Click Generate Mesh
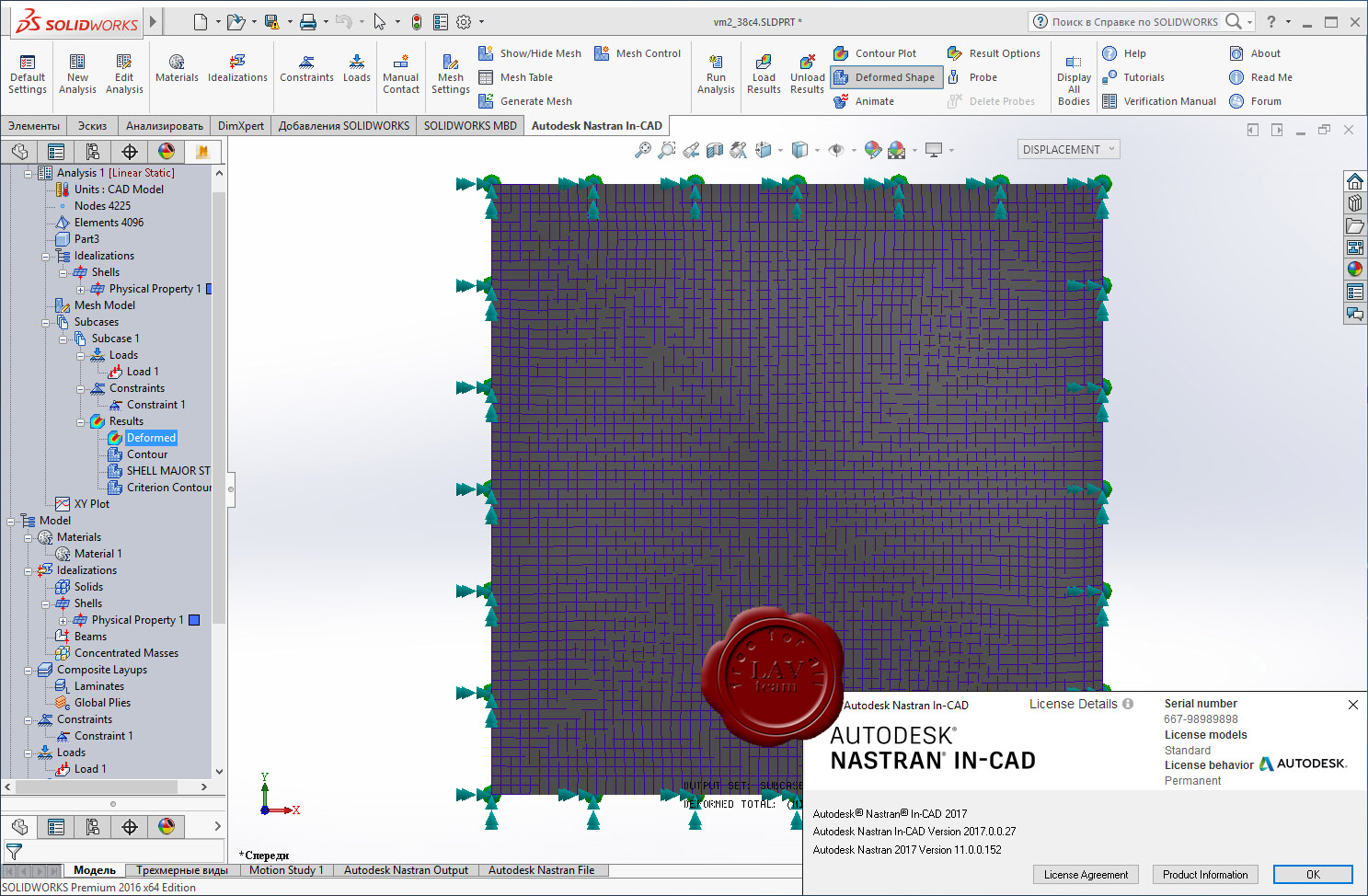Viewport: 1368px width, 896px height. coord(525,101)
